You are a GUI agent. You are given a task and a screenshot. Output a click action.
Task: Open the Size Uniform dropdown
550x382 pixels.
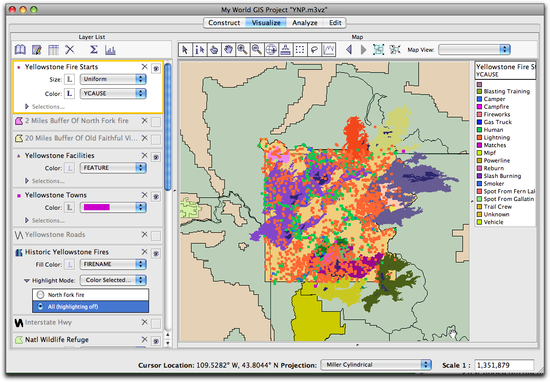[113, 79]
